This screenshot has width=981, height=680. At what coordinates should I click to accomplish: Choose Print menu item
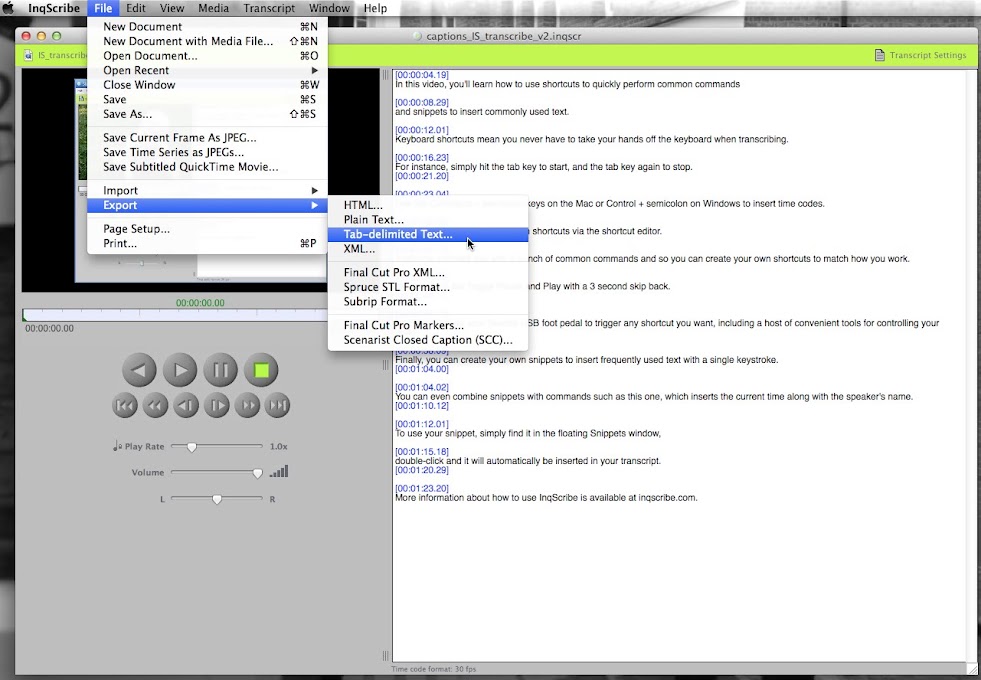click(207, 243)
